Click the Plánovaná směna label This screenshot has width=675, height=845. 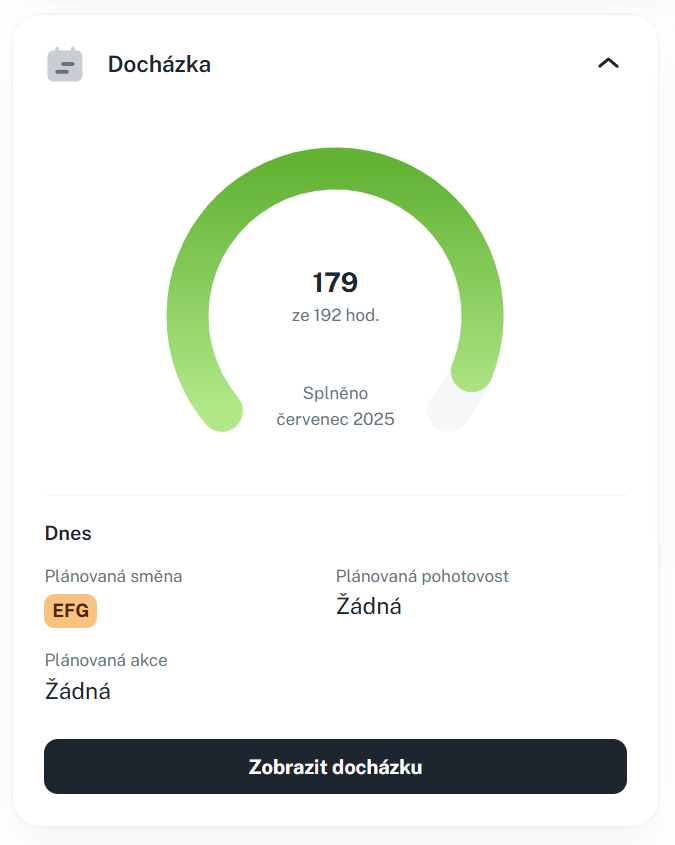114,576
